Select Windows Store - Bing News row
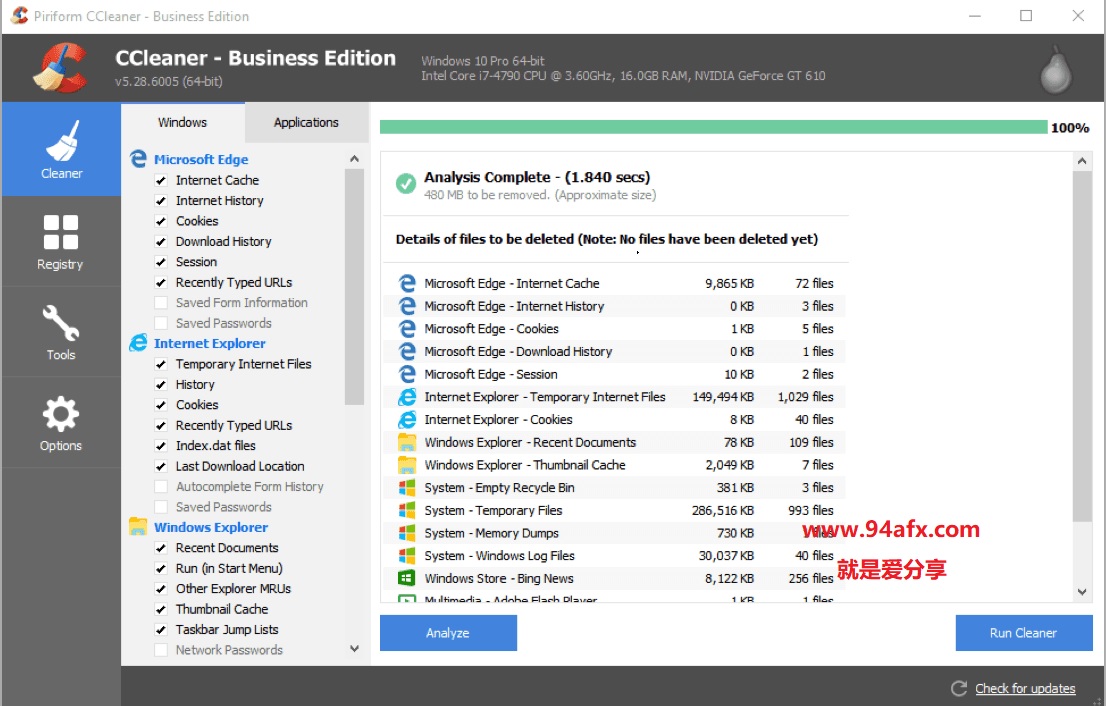Image resolution: width=1106 pixels, height=706 pixels. click(615, 578)
